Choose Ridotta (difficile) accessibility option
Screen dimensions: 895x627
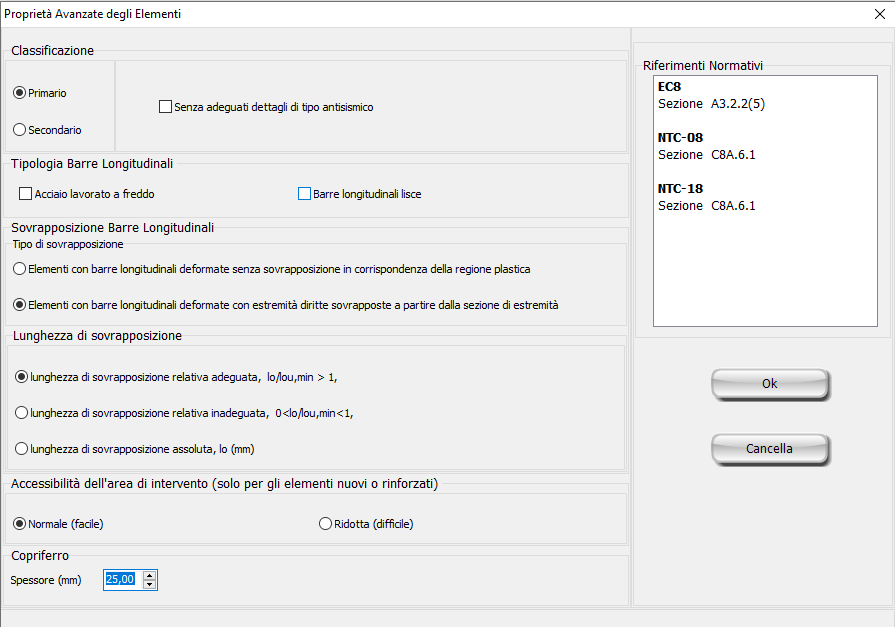point(324,523)
